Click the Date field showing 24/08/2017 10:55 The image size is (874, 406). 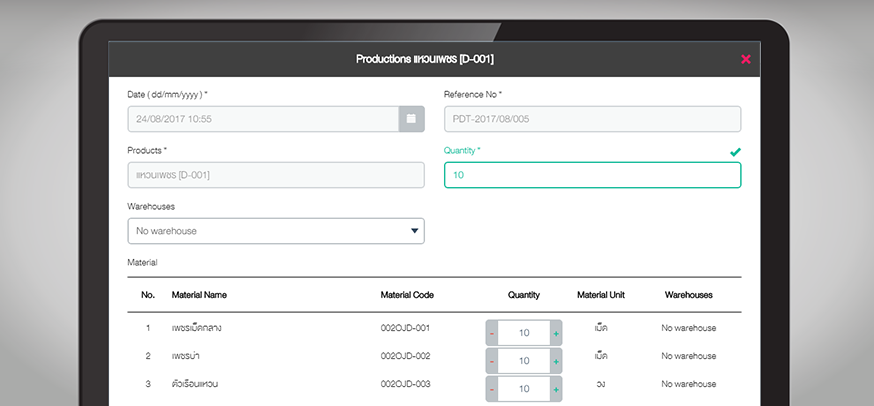click(263, 119)
